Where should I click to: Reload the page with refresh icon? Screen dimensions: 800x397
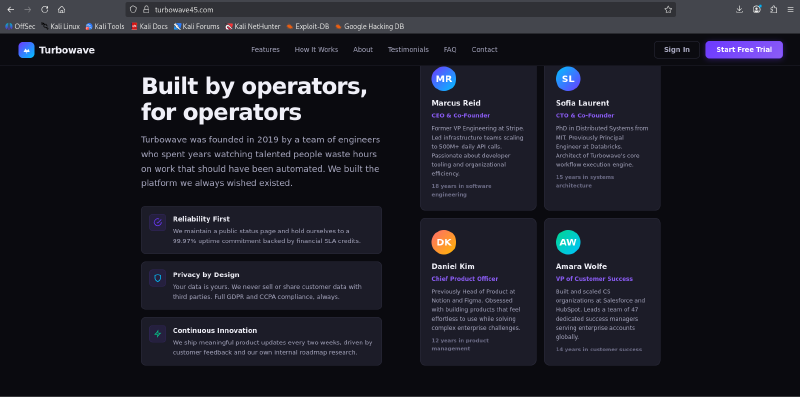click(44, 9)
